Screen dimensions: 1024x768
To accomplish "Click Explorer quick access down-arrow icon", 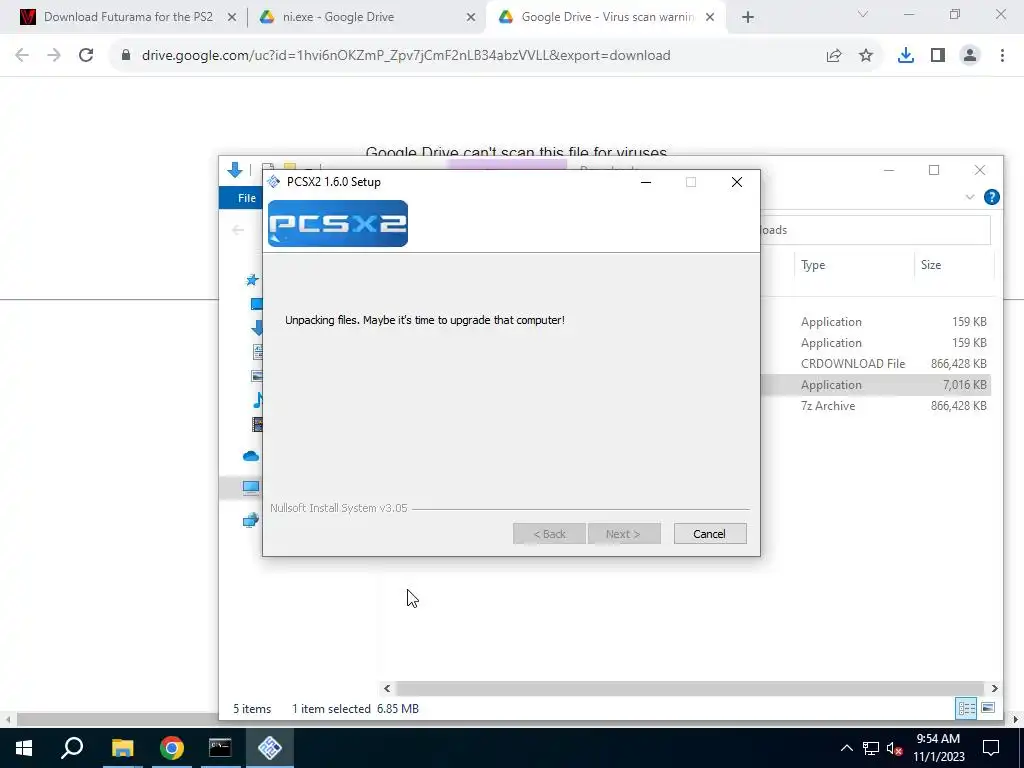I will (x=235, y=170).
